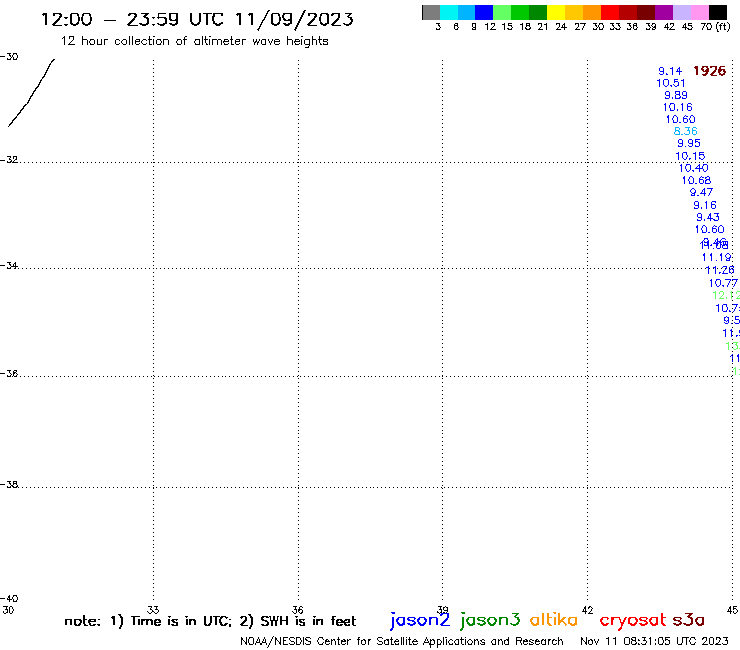Click the pink legend swatch above 70
This screenshot has height=650, width=740.
699,12
